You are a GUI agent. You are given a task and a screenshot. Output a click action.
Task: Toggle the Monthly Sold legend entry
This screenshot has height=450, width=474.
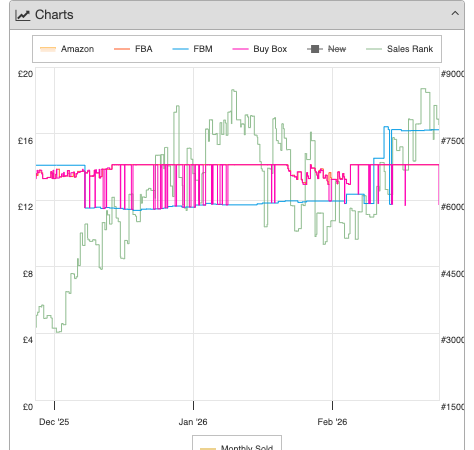pyautogui.click(x=237, y=447)
